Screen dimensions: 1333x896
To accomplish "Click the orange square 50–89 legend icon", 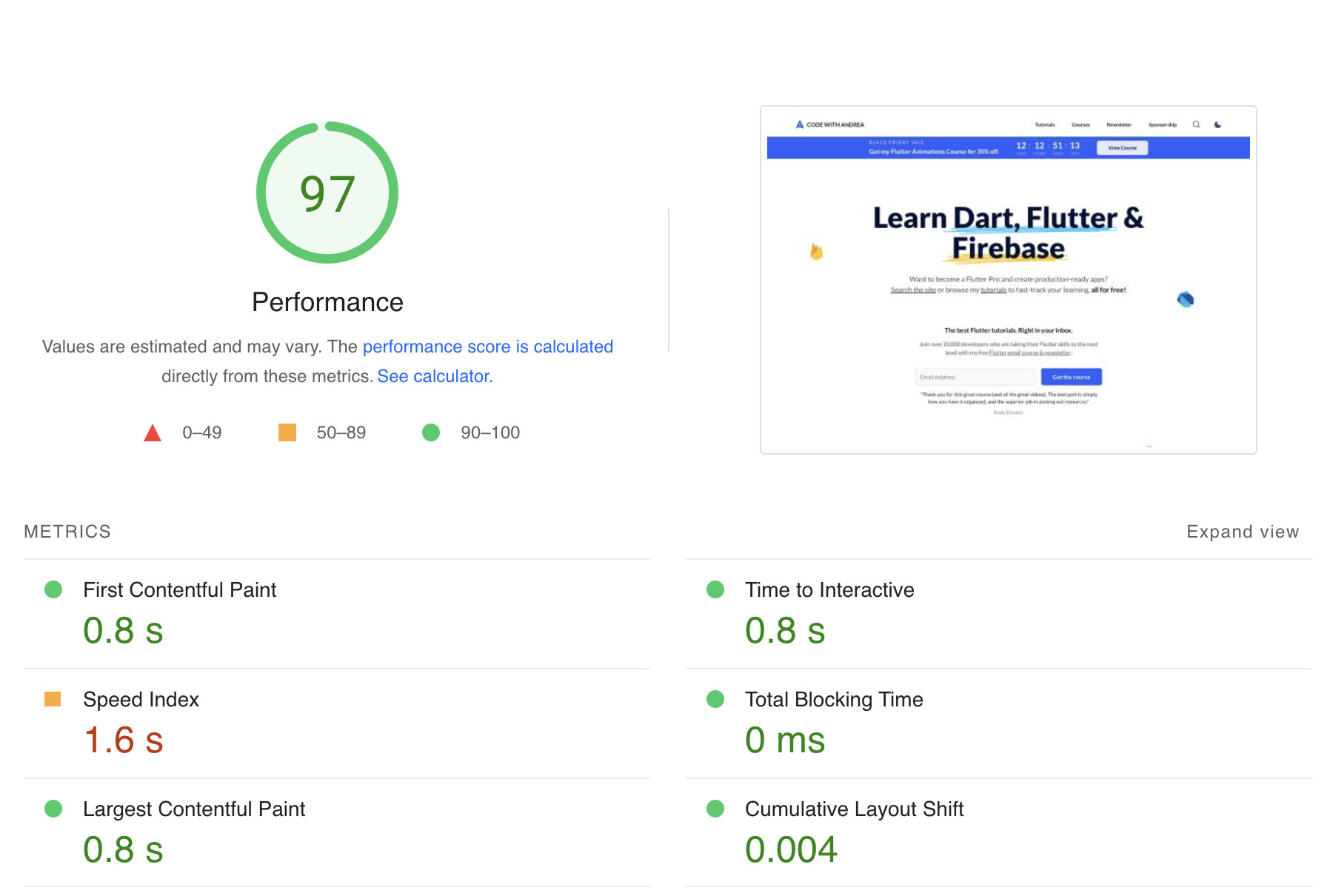I will (287, 432).
